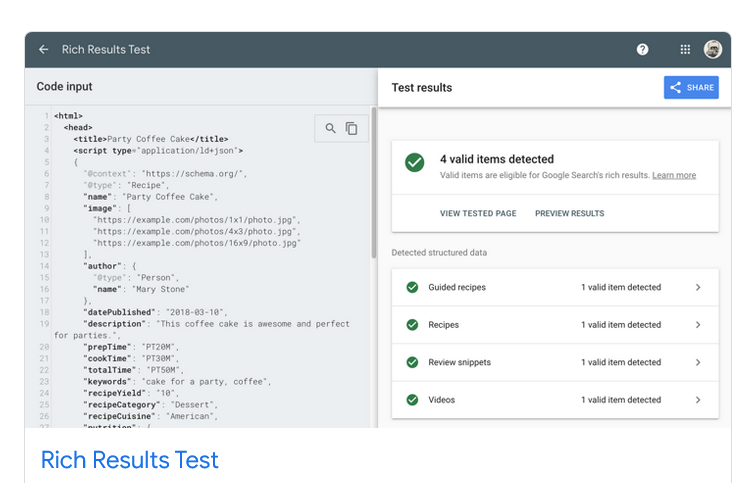The height and width of the screenshot is (483, 740).
Task: Expand the Videos row chevron
Action: (698, 400)
